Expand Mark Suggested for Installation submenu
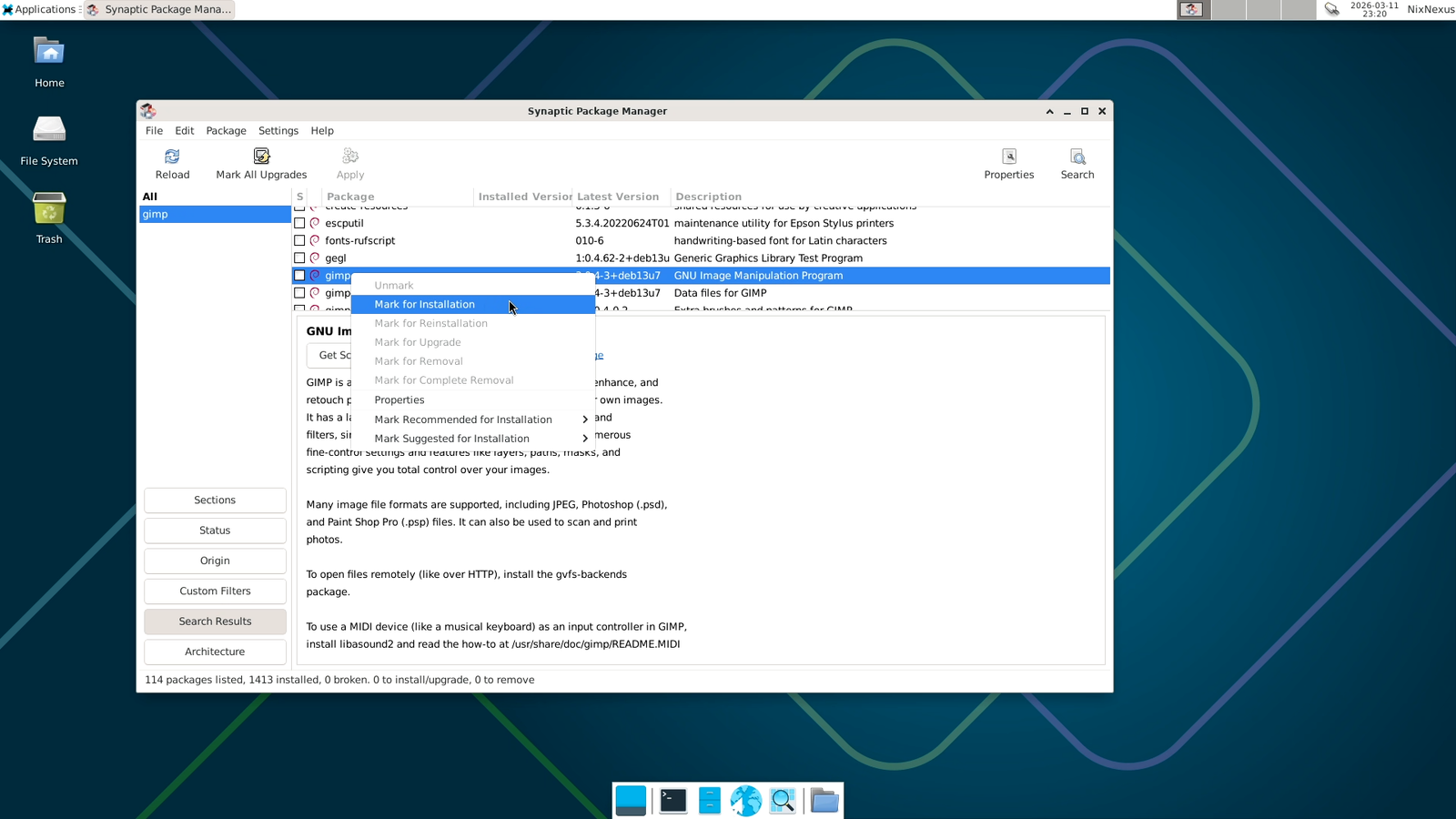 (x=452, y=438)
